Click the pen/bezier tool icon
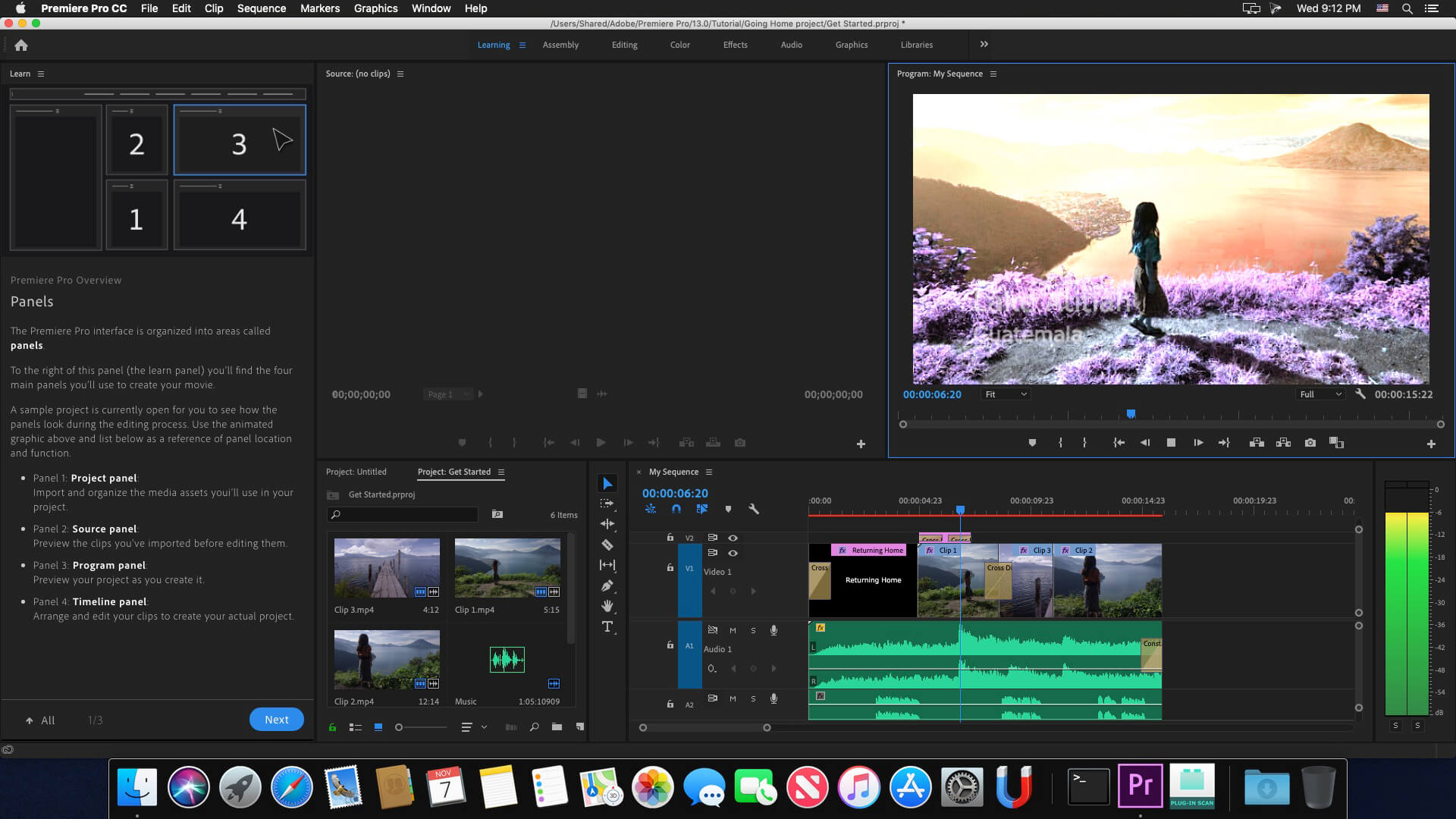Viewport: 1456px width, 819px height. tap(607, 585)
